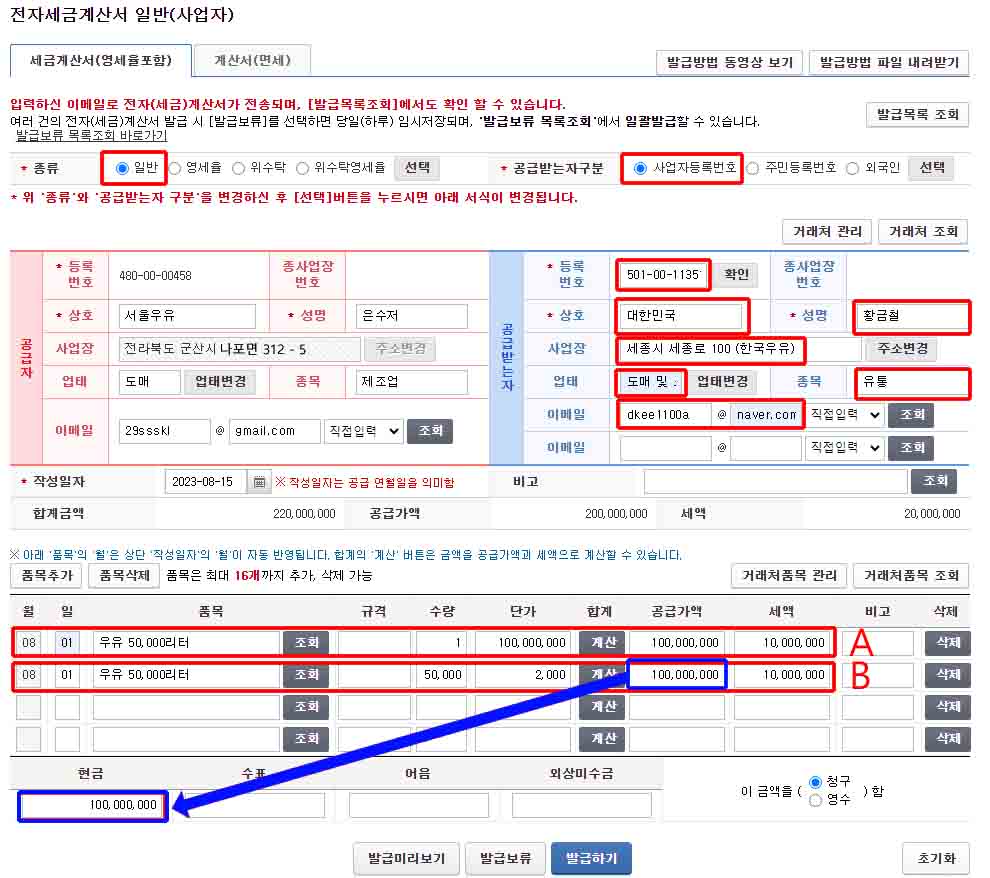Click recipient 주소변경 button
990x878 pixels.
coord(903,349)
